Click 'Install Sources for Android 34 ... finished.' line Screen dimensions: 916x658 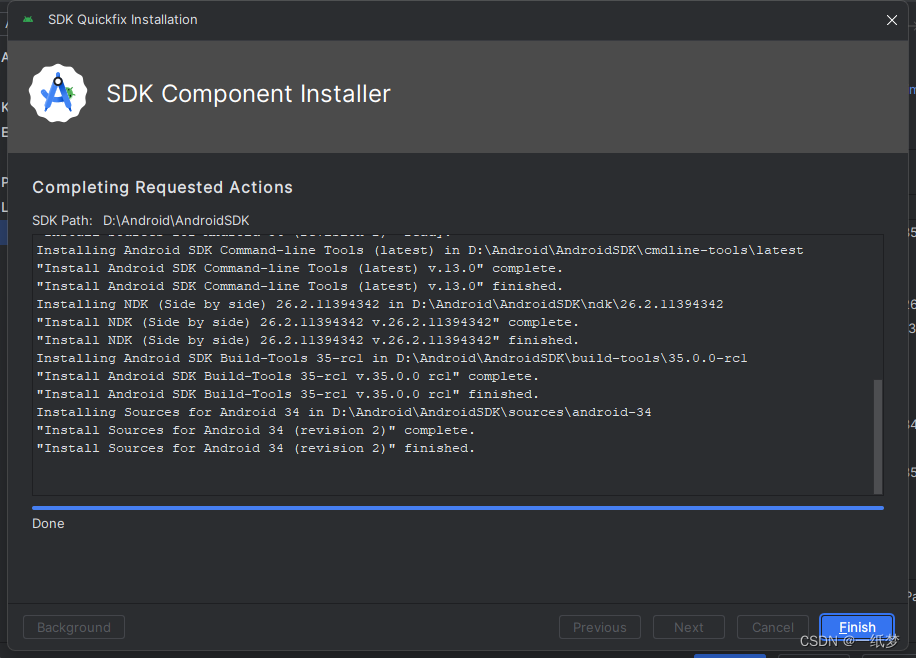tap(255, 448)
